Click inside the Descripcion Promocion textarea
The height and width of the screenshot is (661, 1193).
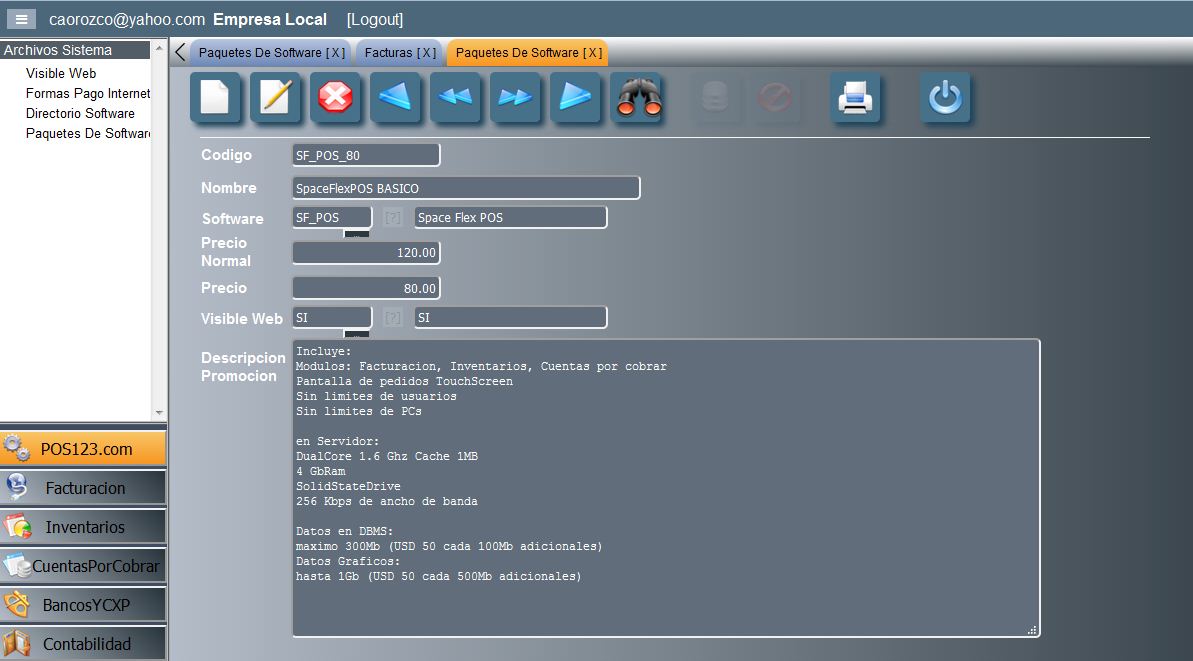coord(666,488)
